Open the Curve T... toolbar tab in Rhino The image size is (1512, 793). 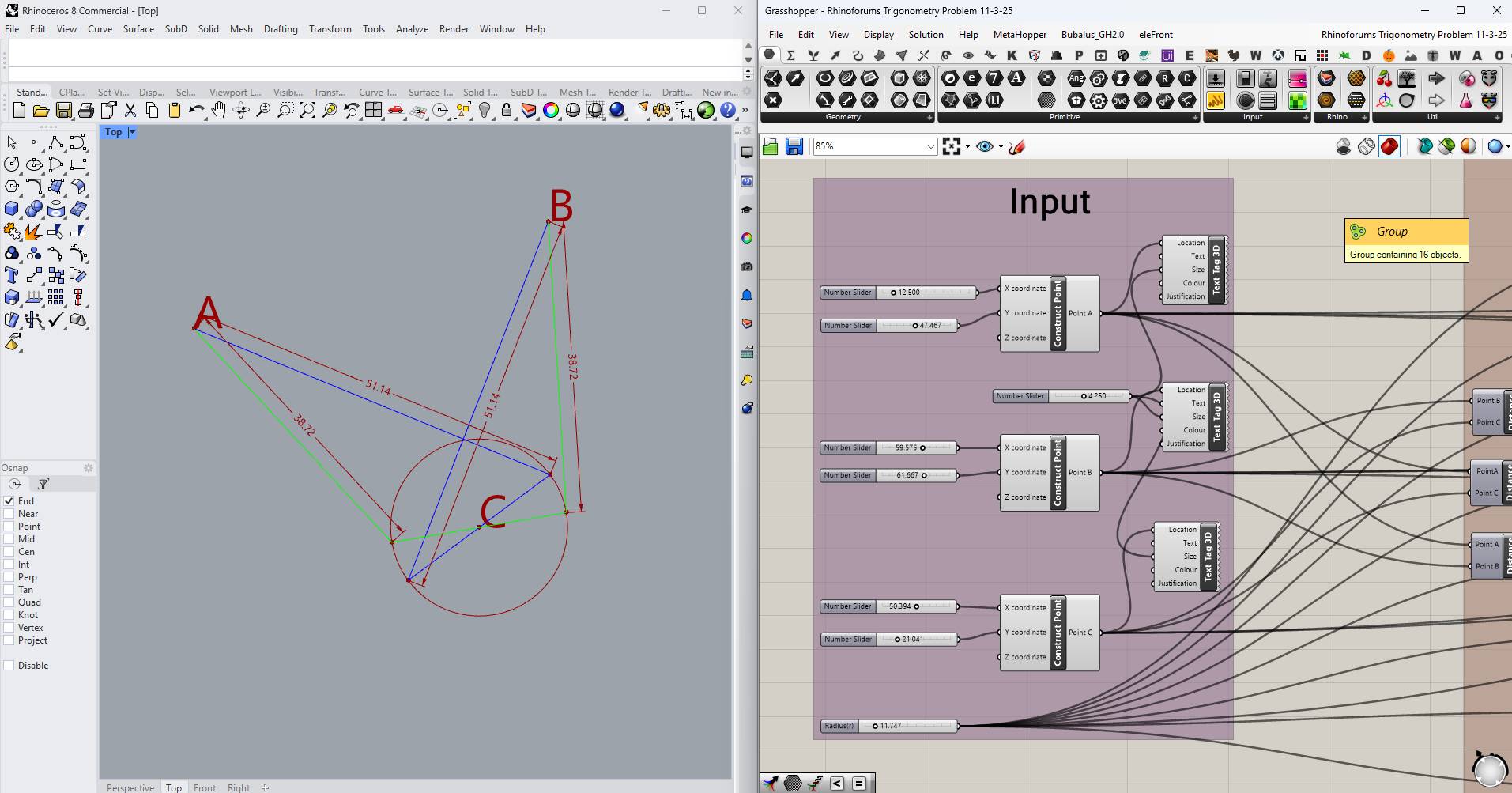378,92
